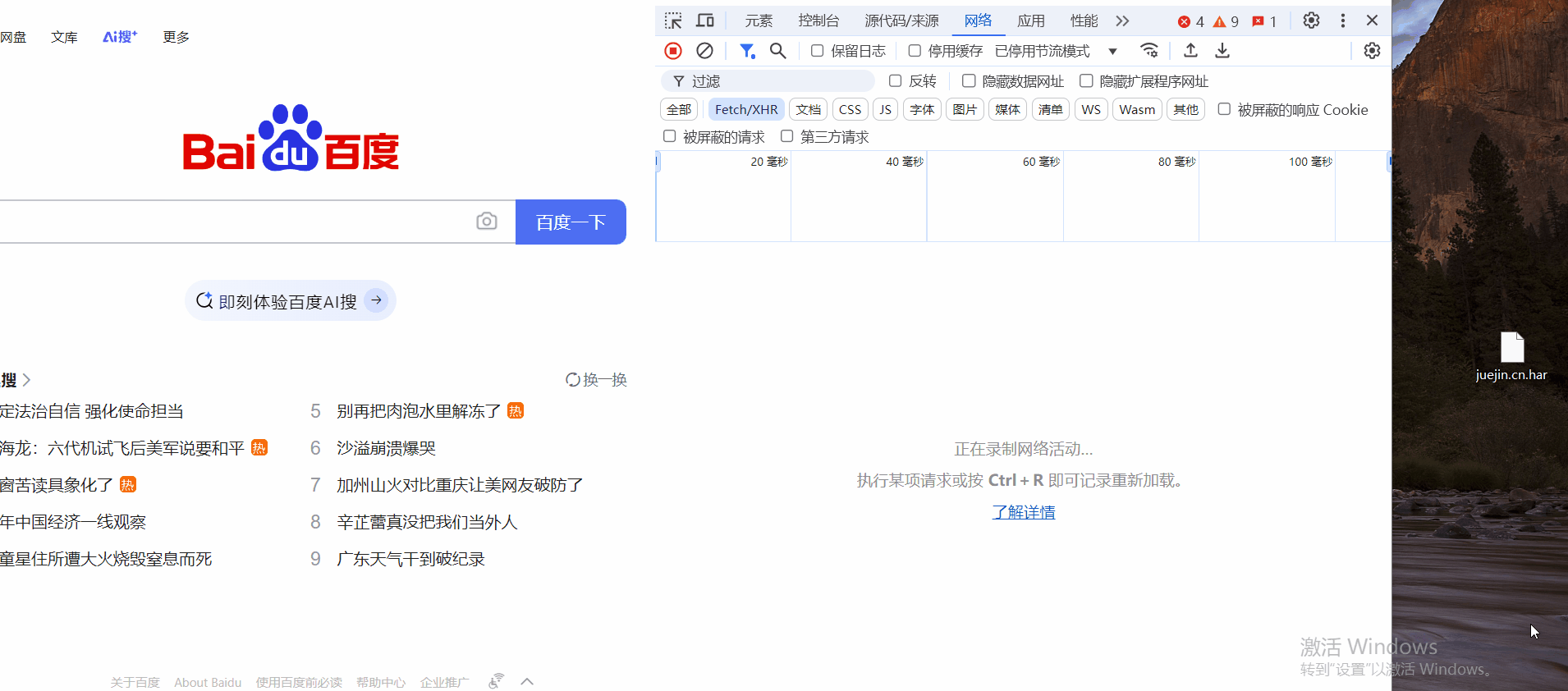Activate the element inspector picker icon
This screenshot has width=1568, height=691.
click(x=673, y=21)
